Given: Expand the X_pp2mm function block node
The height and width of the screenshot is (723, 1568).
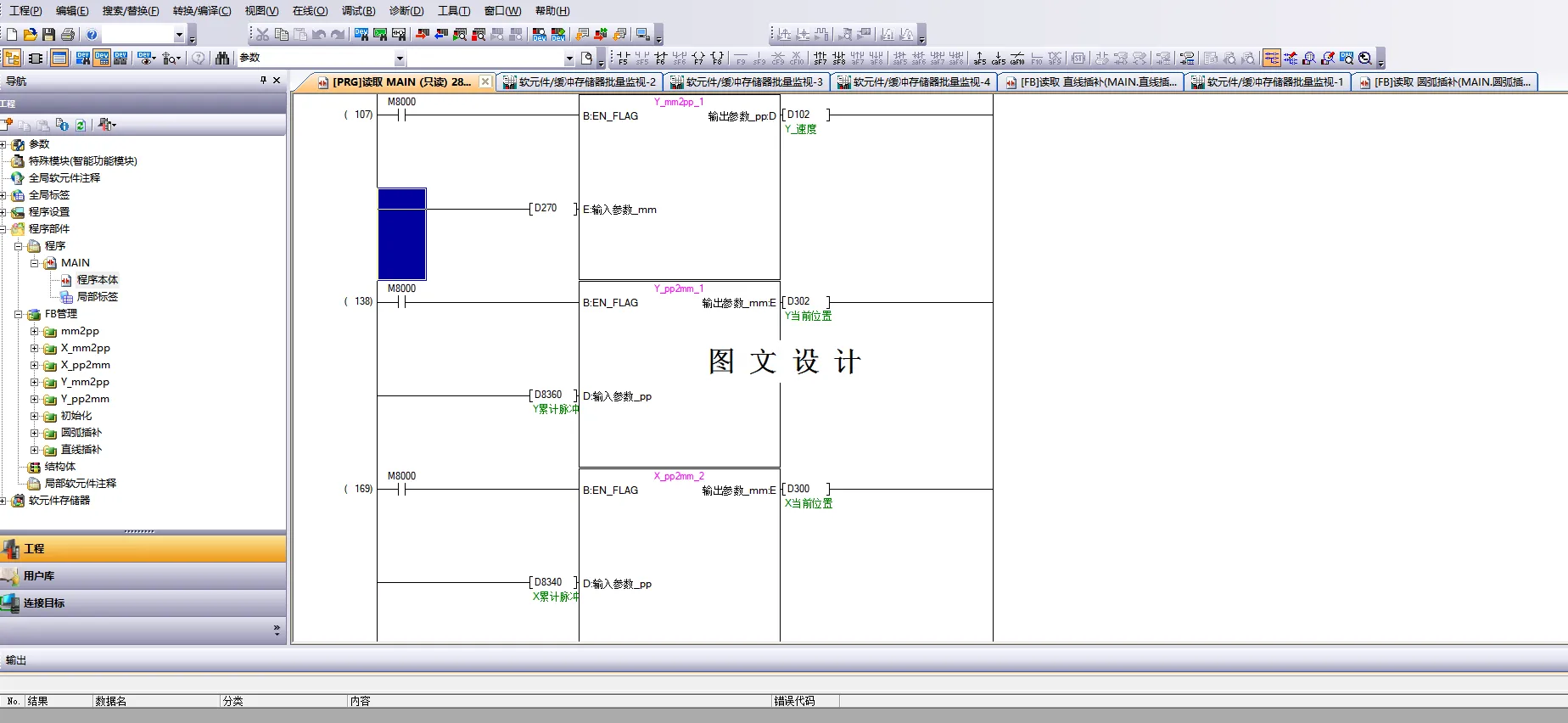Looking at the screenshot, I should 35,365.
